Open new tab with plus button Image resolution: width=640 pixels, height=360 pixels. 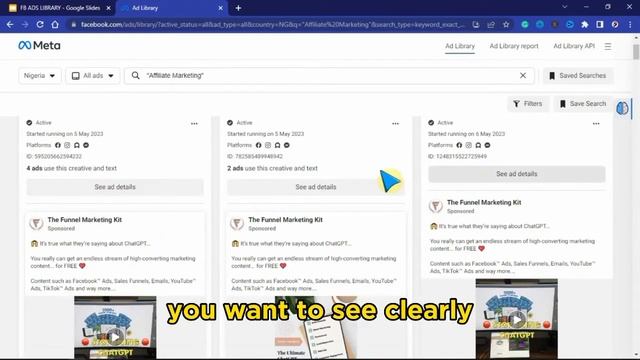(x=238, y=8)
